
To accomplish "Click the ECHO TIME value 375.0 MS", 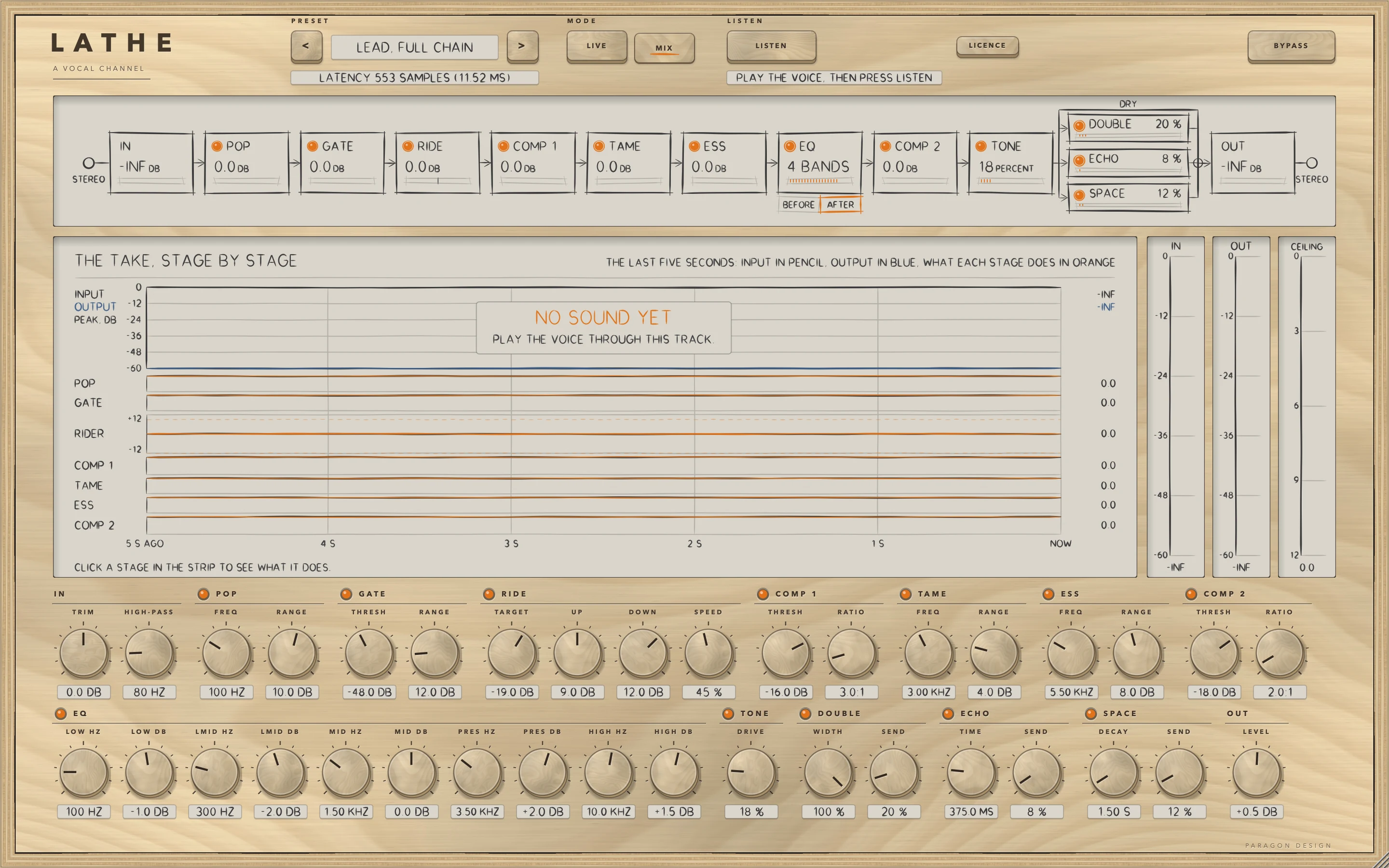I will pyautogui.click(x=970, y=812).
